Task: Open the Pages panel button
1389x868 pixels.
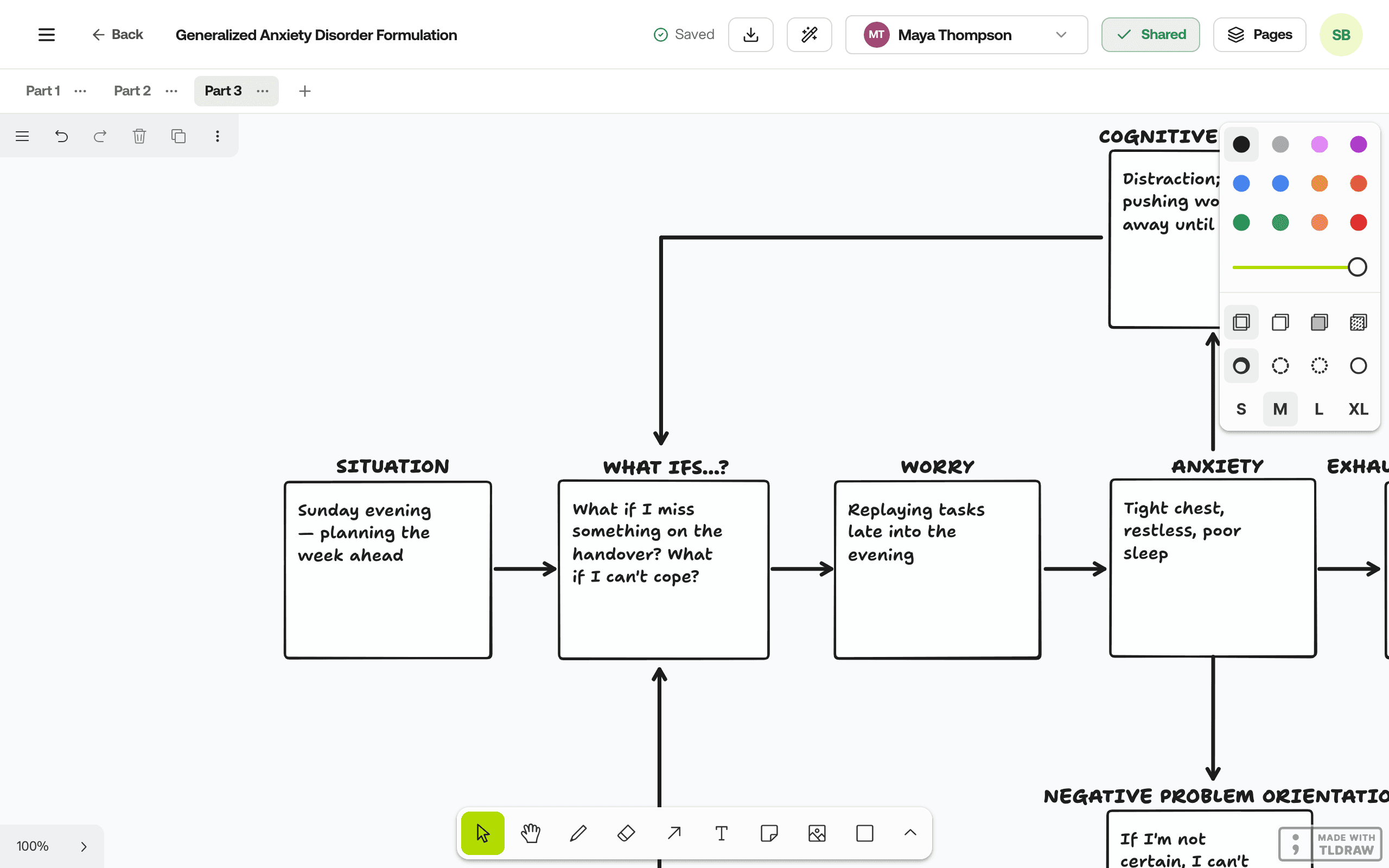Action: click(x=1259, y=34)
